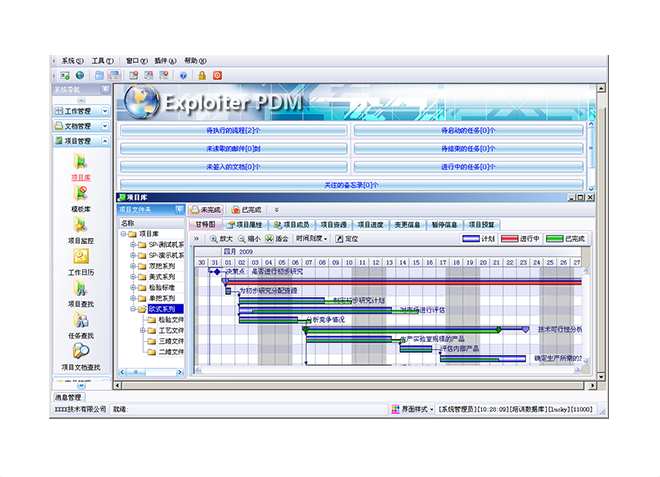Expand the 工作管理 navigation section
The height and width of the screenshot is (477, 660).
[80, 111]
